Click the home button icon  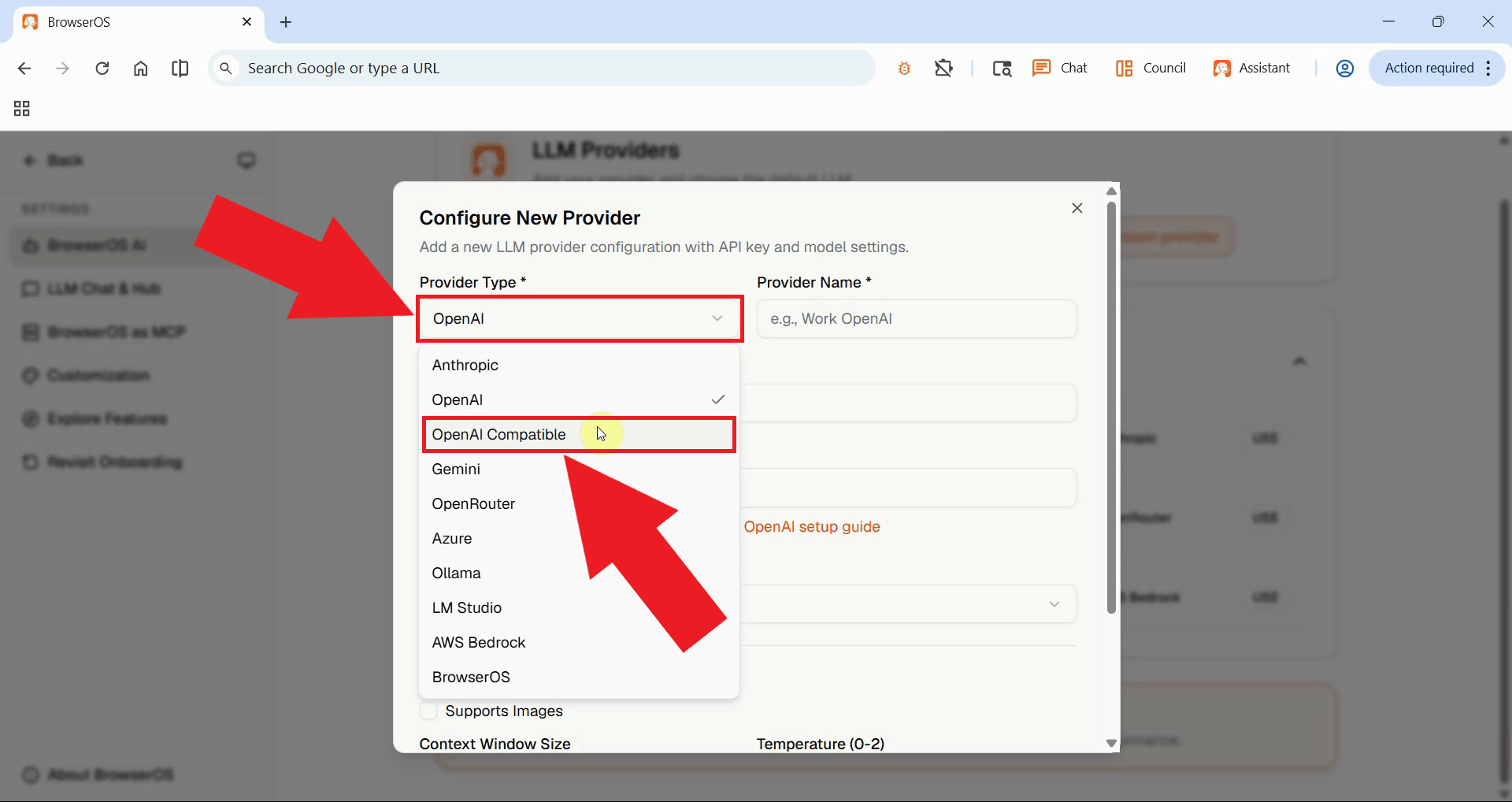pos(140,69)
